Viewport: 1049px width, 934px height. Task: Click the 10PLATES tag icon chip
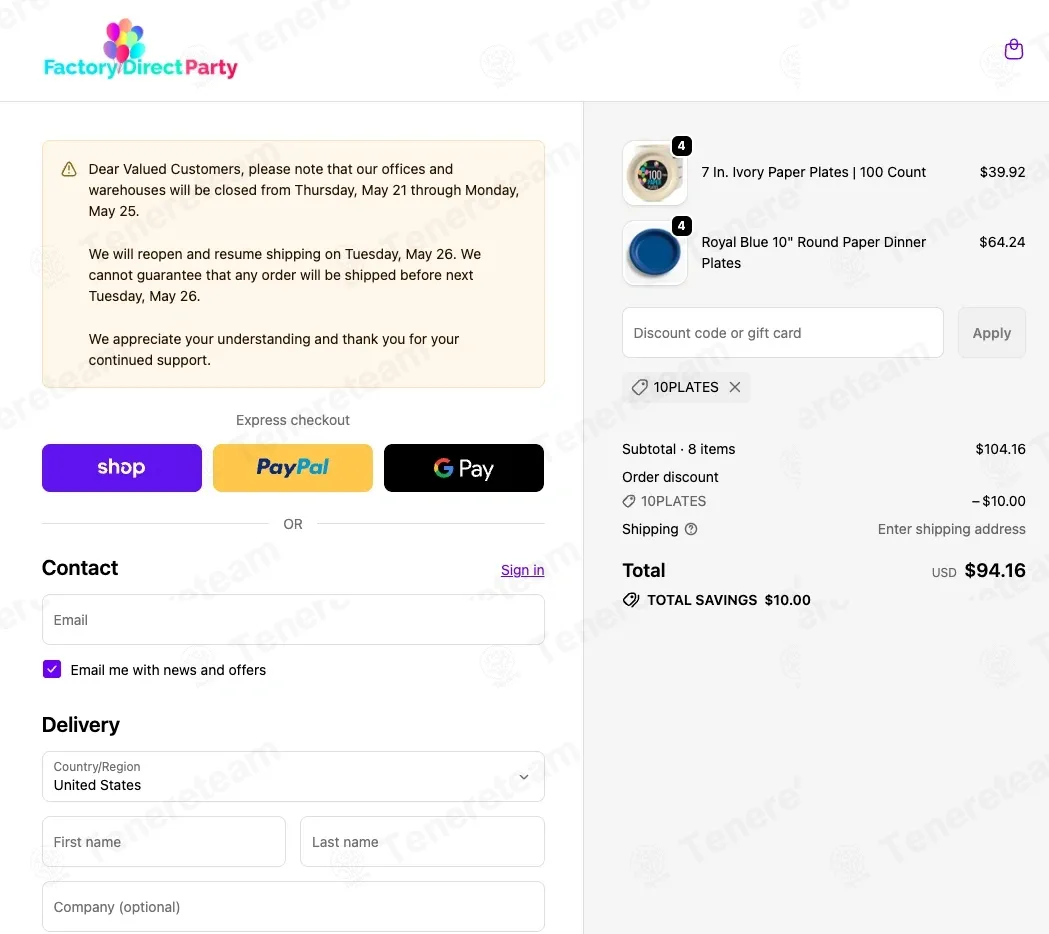[x=640, y=387]
